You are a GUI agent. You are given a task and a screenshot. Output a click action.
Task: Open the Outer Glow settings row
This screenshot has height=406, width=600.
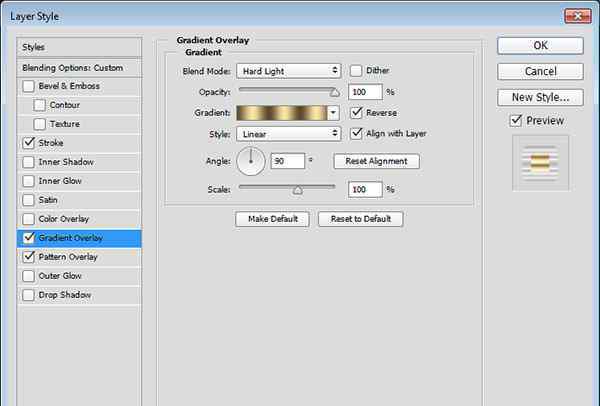pos(79,276)
